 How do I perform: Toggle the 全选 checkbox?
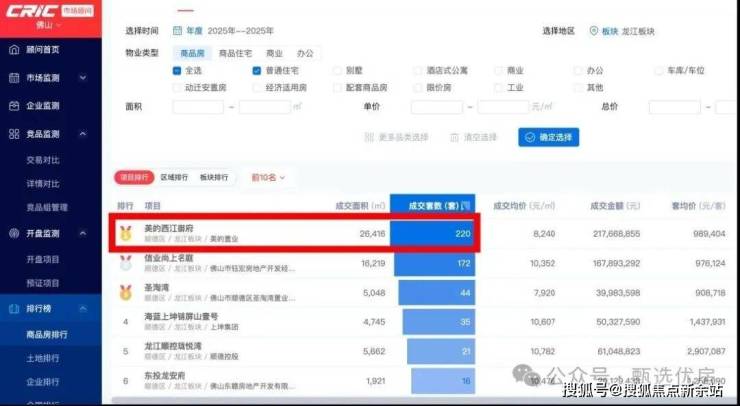(x=177, y=71)
